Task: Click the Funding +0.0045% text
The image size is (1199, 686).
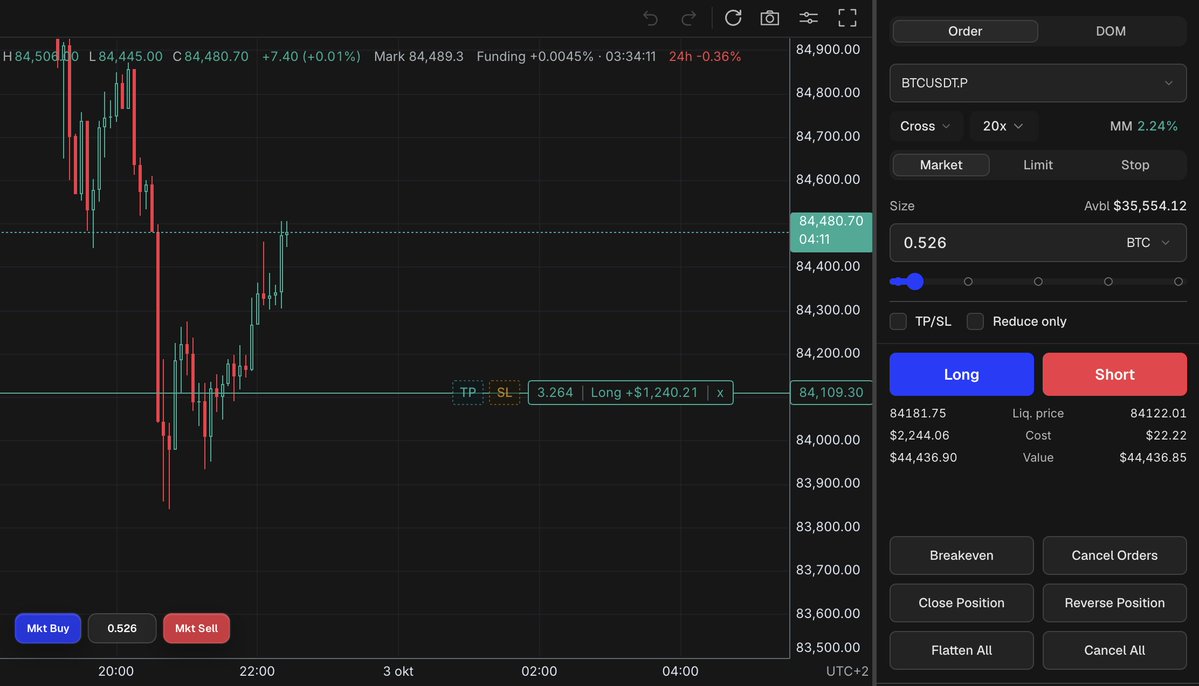Action: point(535,57)
